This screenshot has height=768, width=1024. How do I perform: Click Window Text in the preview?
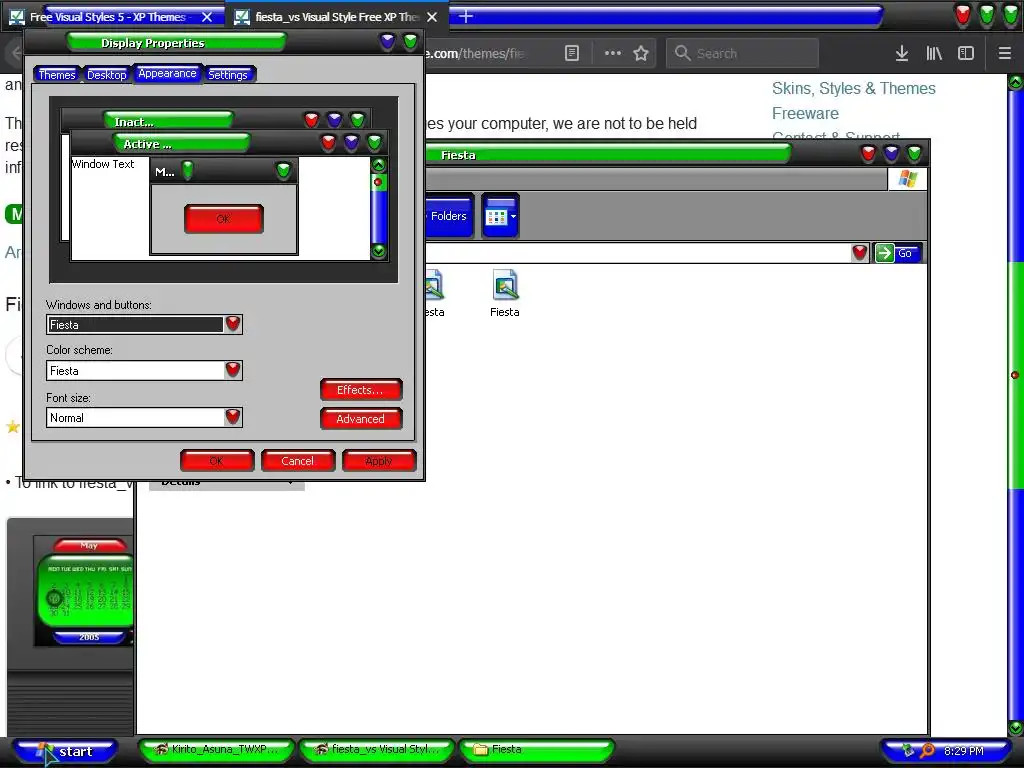coord(103,164)
